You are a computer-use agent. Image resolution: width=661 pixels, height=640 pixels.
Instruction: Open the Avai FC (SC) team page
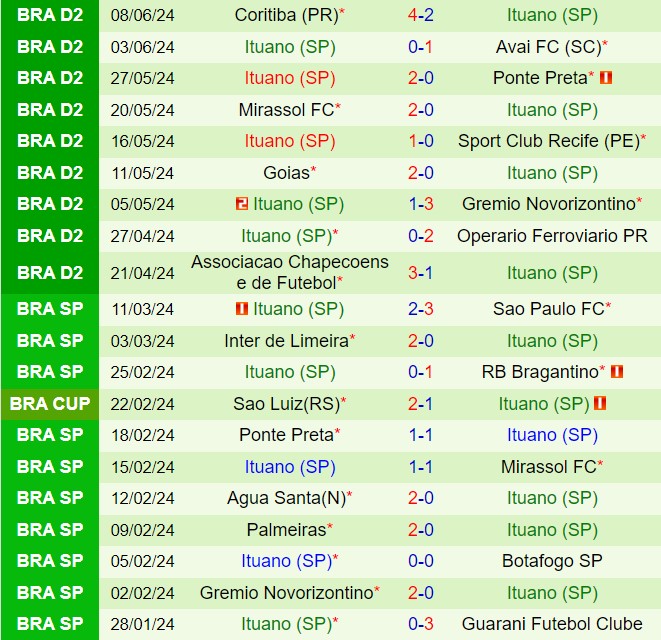tap(548, 46)
